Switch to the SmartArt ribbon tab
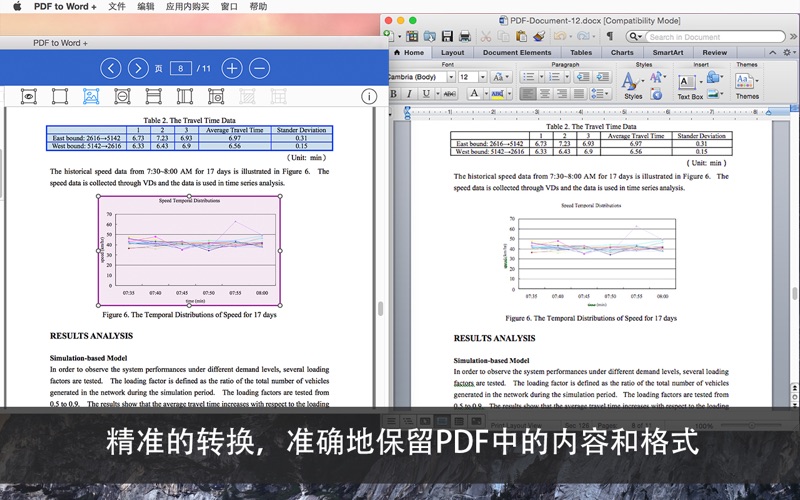 [668, 53]
